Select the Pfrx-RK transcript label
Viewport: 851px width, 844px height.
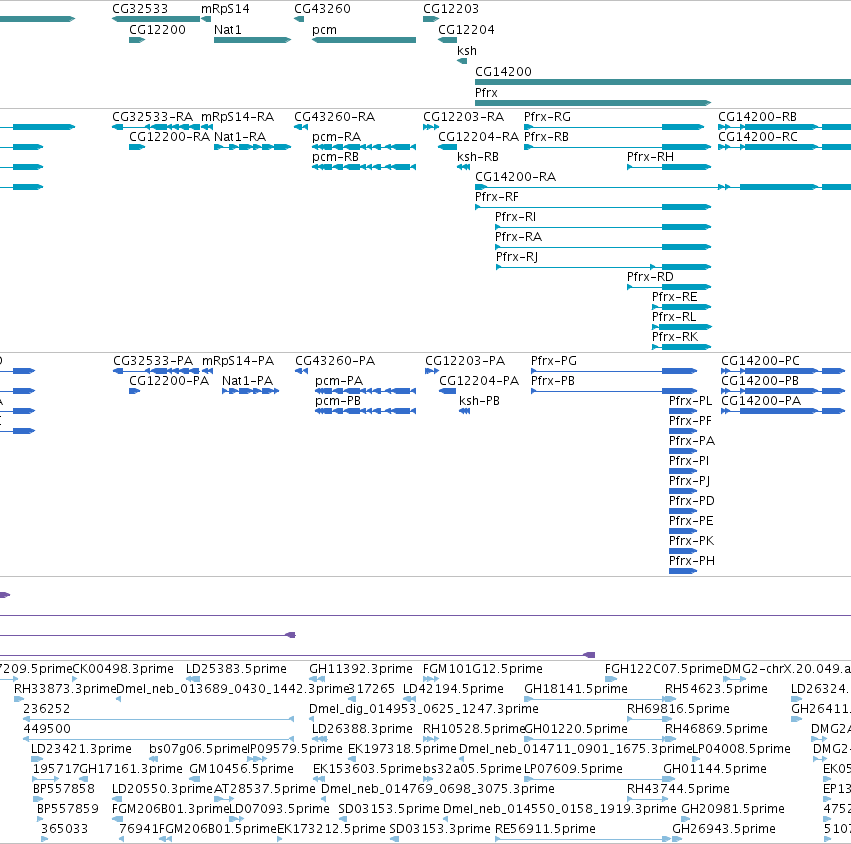coord(675,337)
